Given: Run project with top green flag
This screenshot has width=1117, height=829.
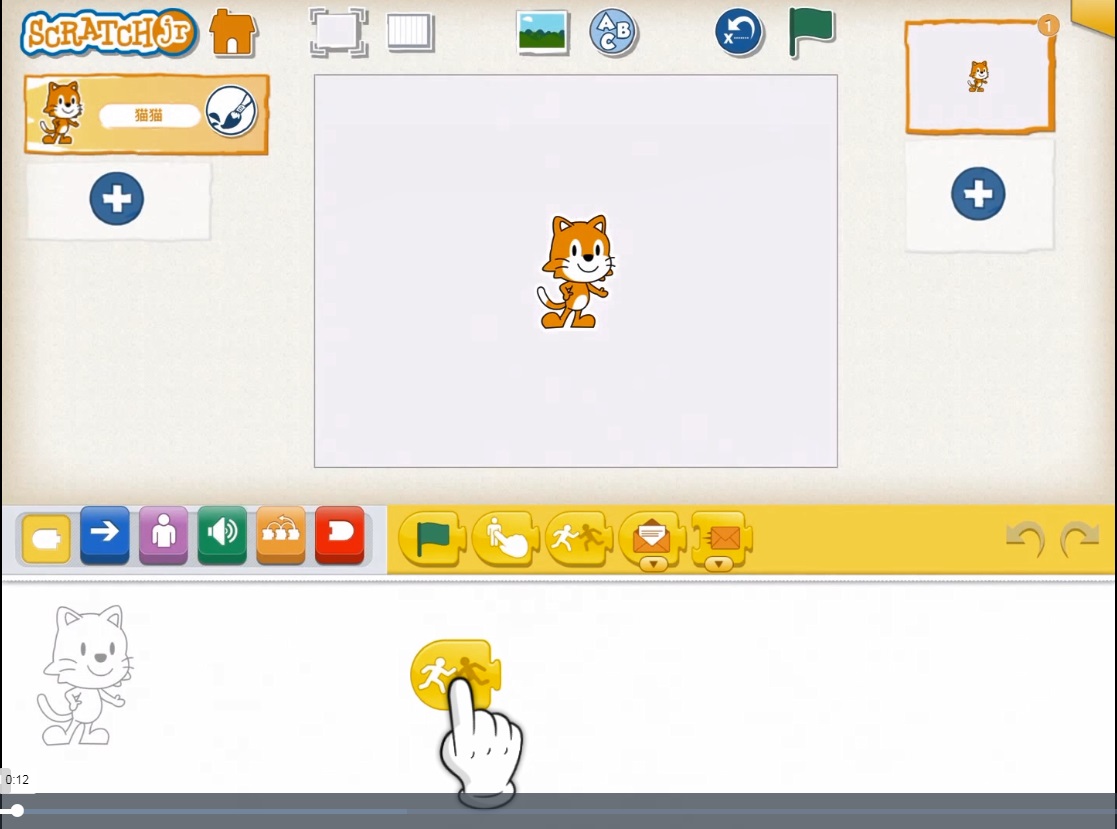Looking at the screenshot, I should tap(811, 32).
